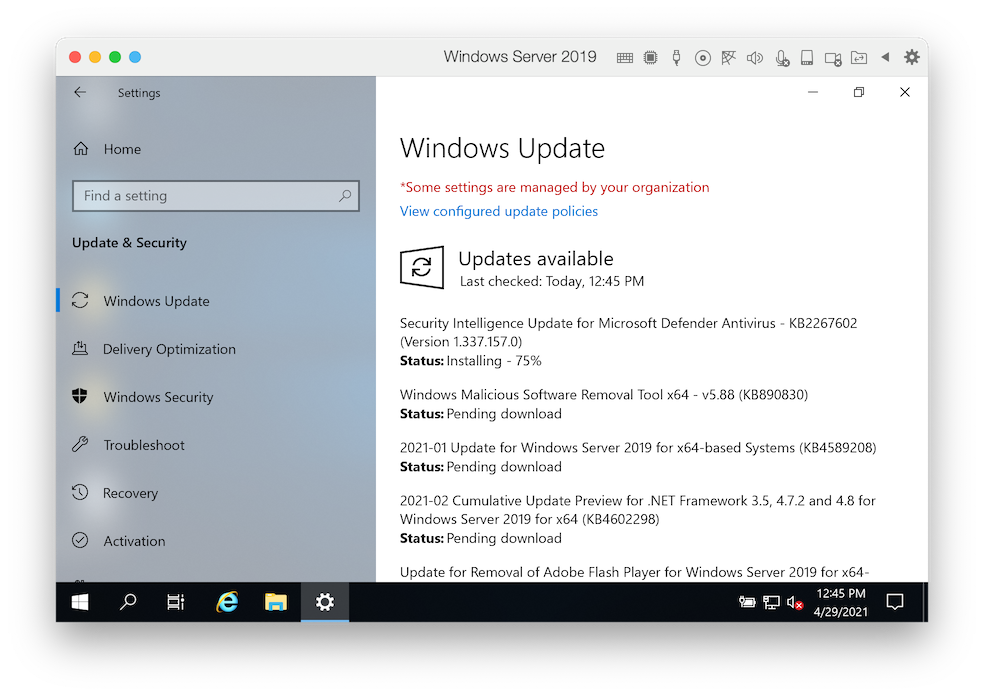984x696 pixels.
Task: Go to the Troubleshoot section
Action: [144, 445]
